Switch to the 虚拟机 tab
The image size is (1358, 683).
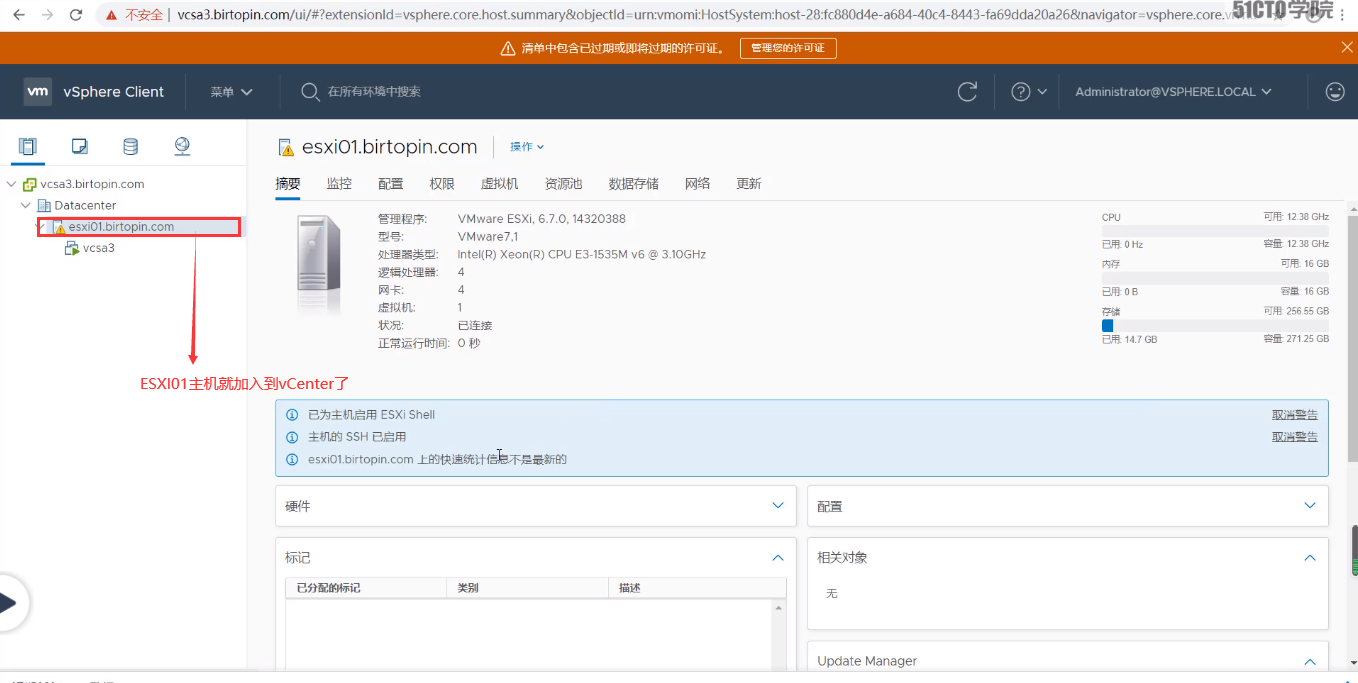point(500,184)
